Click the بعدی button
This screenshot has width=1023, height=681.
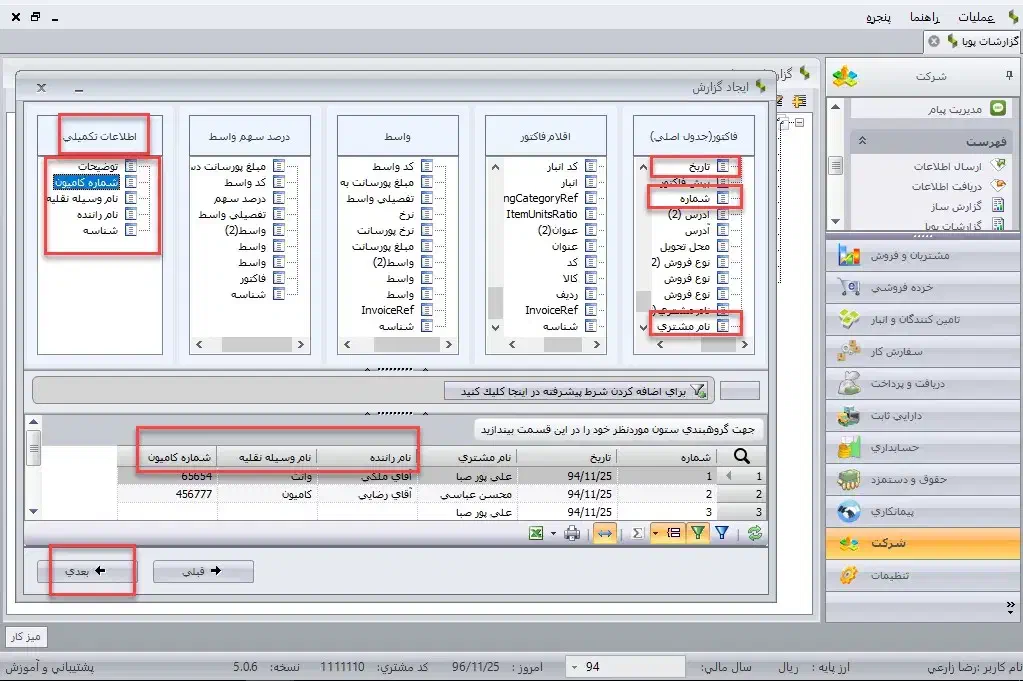pos(86,571)
